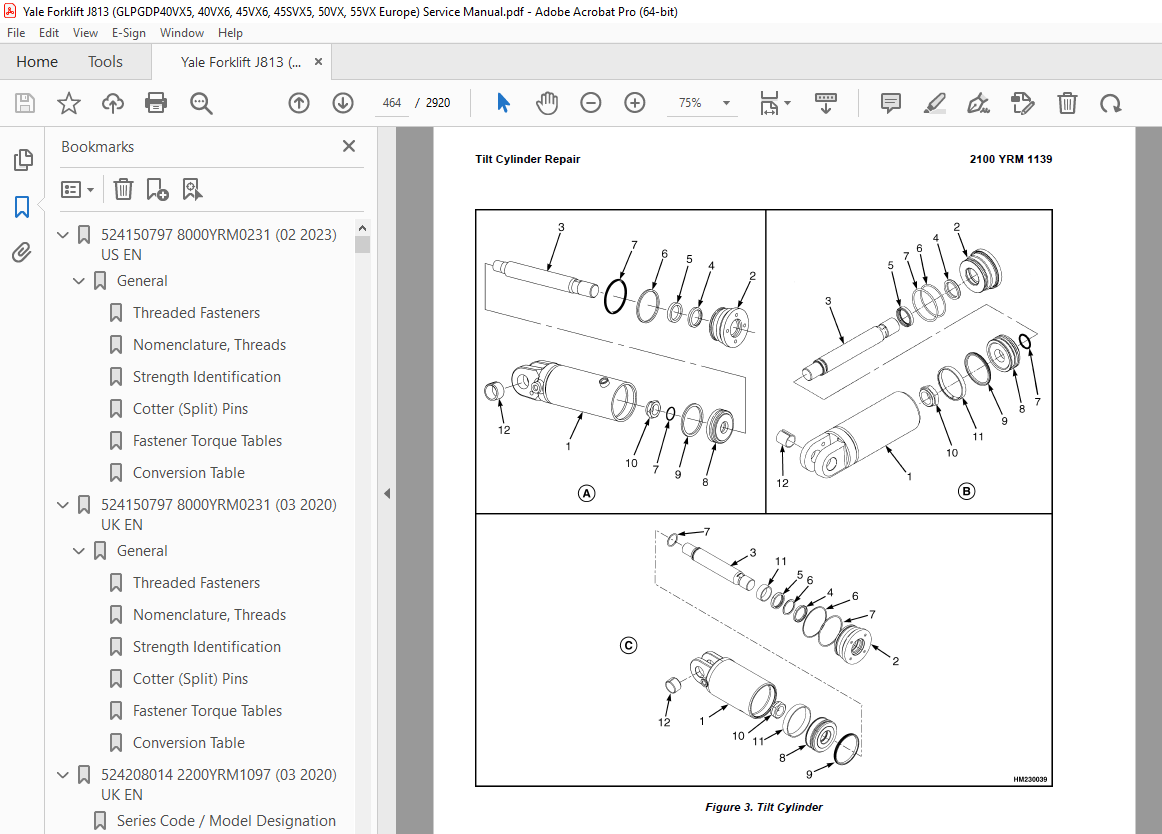Open Page Thumbnails side panel
1162x834 pixels.
(23, 159)
